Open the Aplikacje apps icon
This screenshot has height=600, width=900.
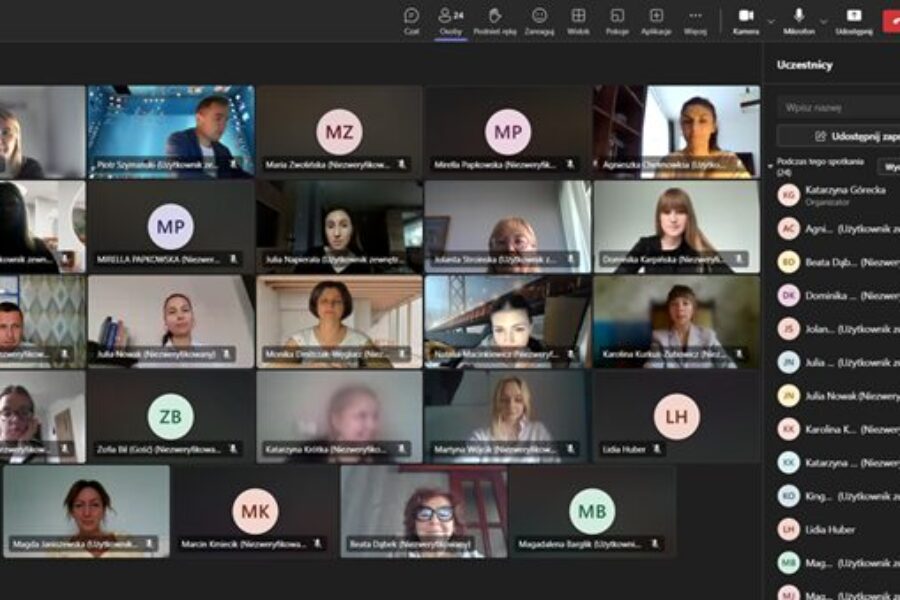pyautogui.click(x=656, y=21)
